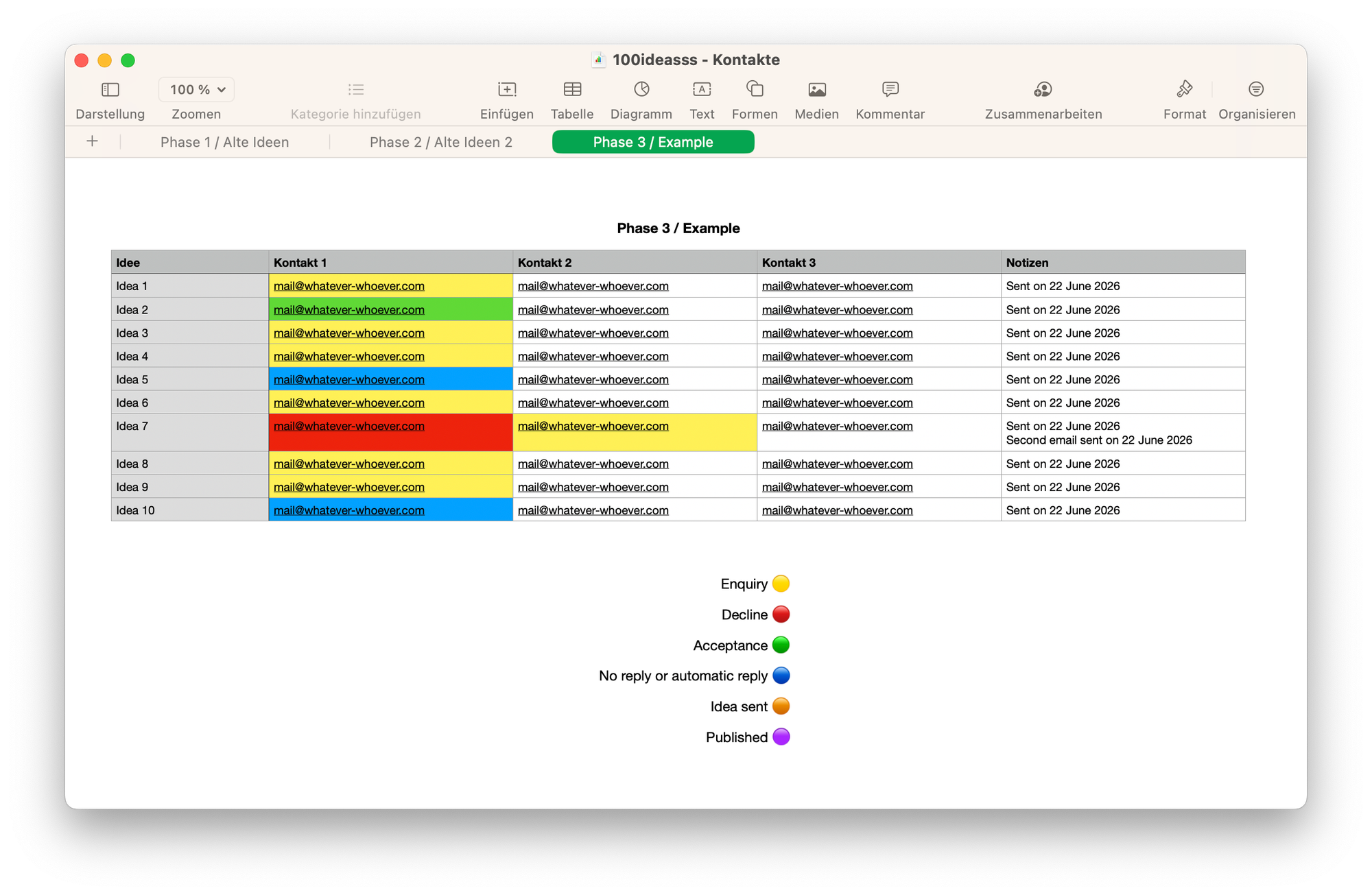The height and width of the screenshot is (895, 1372).
Task: Select the Notizen cell for Idea 1
Action: click(x=1124, y=286)
